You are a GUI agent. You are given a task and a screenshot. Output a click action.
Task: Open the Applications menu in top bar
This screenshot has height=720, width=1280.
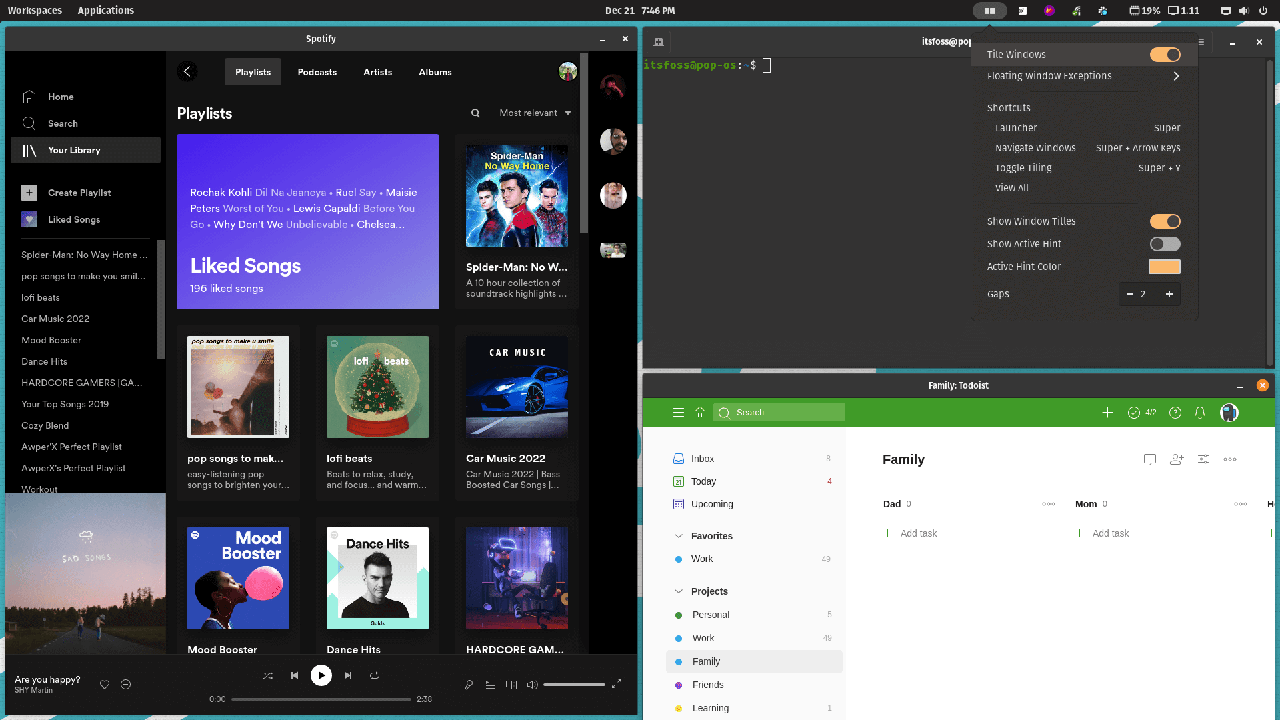click(106, 10)
